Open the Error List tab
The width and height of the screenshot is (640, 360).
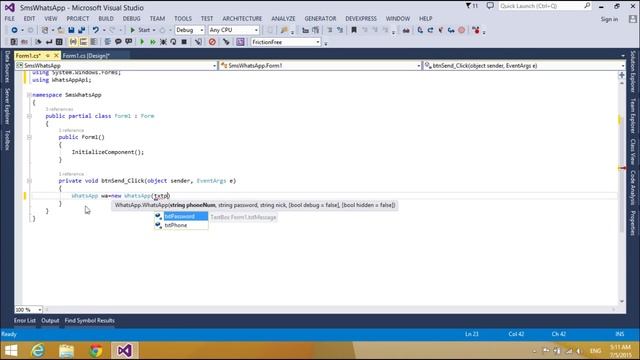[25, 321]
